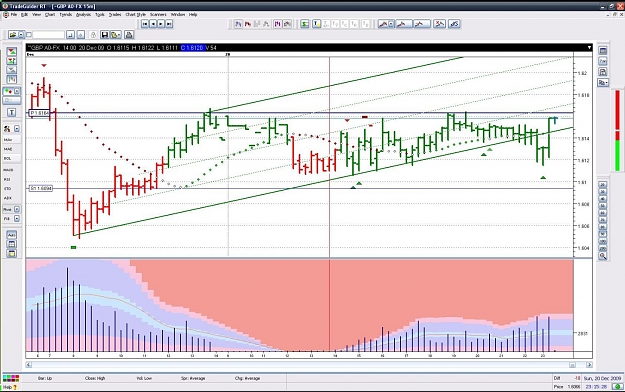The image size is (625, 392).
Task: Click the left sidebar person figure icon
Action: point(8,129)
